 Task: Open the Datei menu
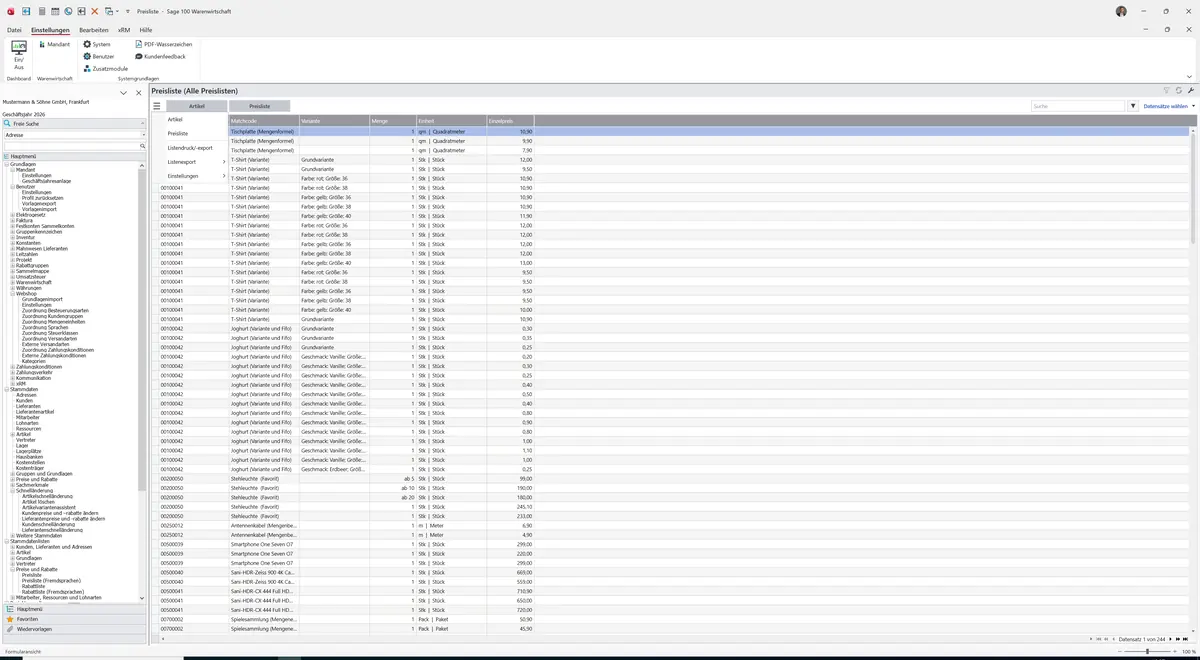point(14,30)
